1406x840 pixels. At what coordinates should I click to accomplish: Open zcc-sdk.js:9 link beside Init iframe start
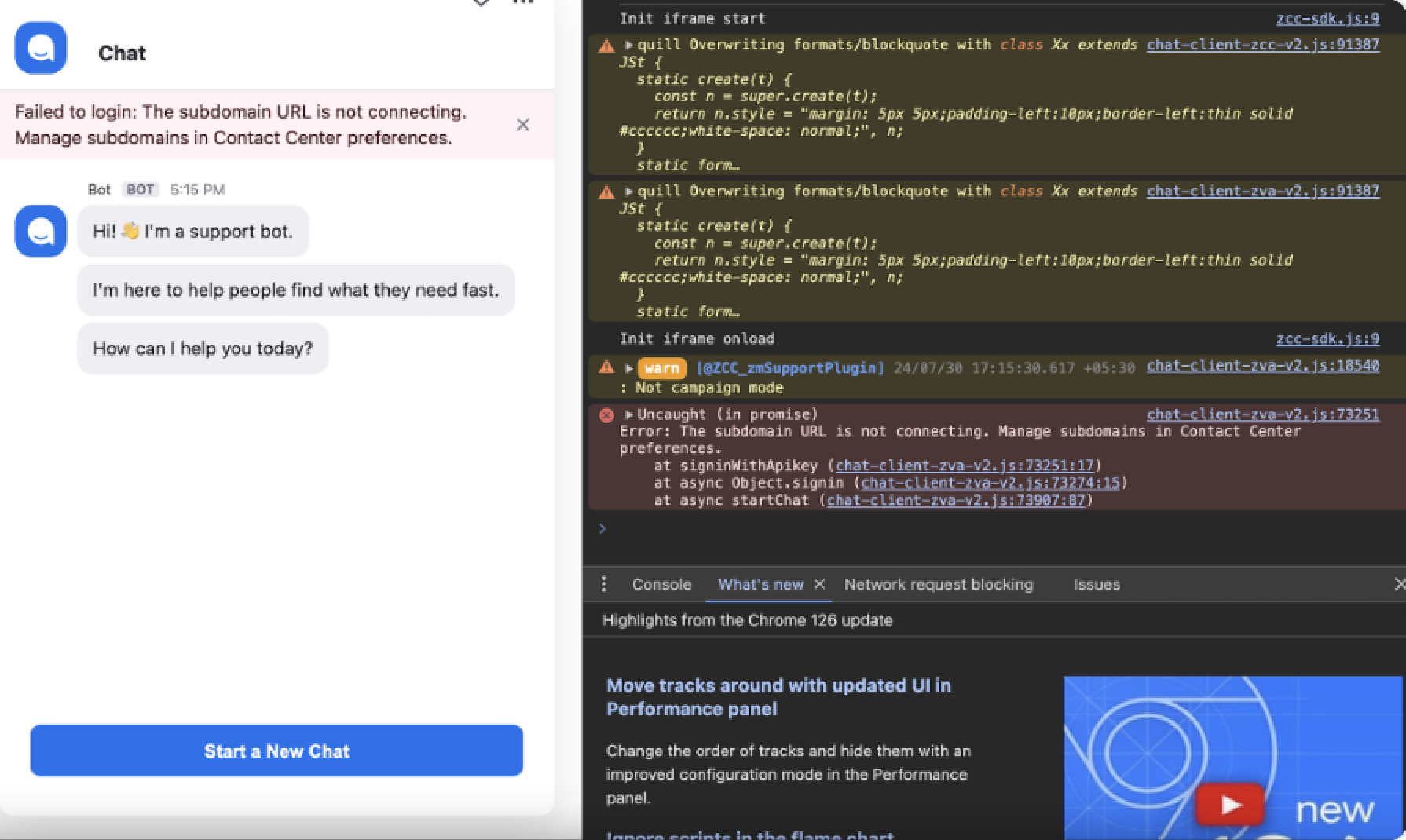tap(1327, 19)
